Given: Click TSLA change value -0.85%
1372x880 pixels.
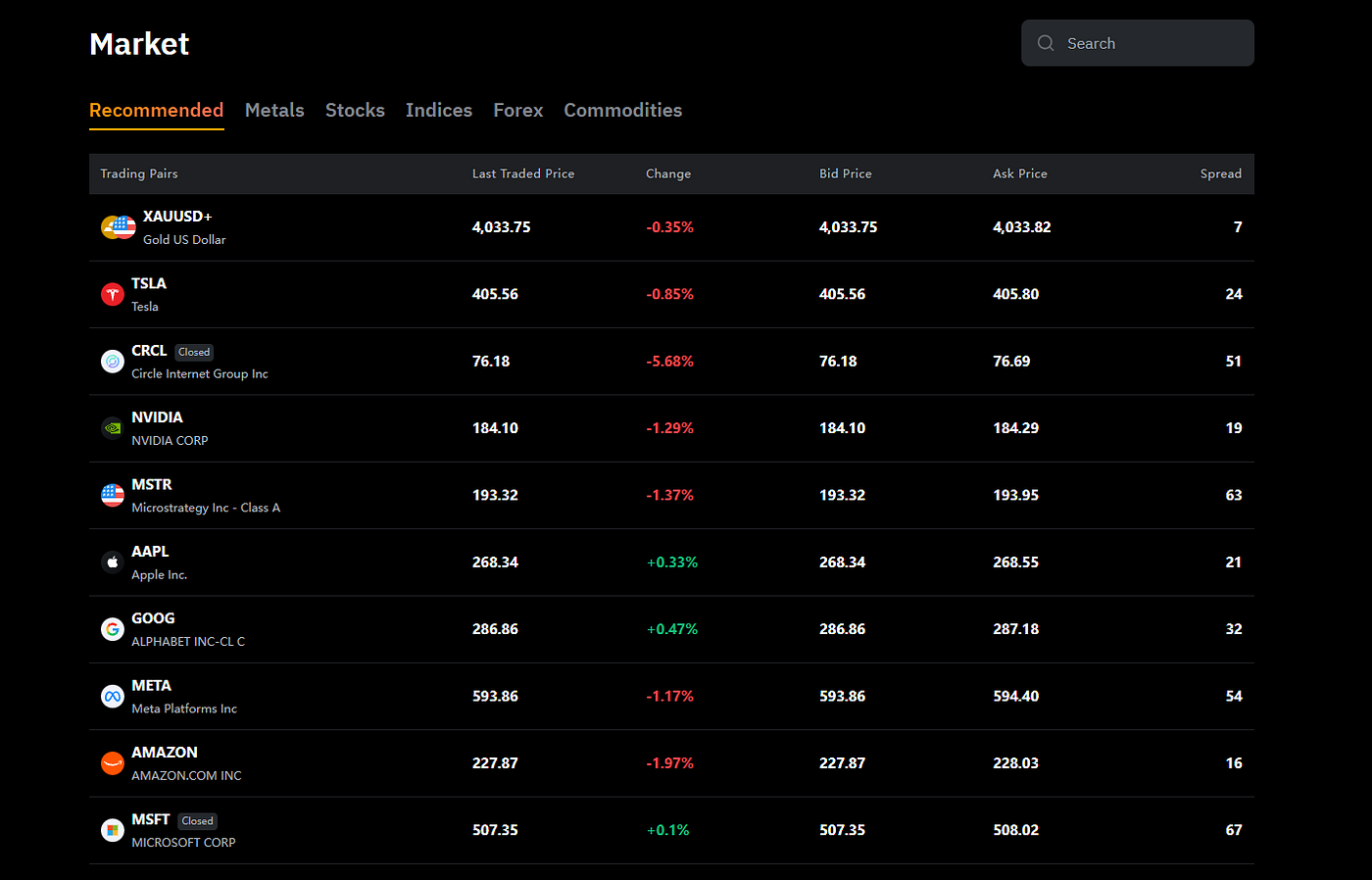Looking at the screenshot, I should [670, 294].
